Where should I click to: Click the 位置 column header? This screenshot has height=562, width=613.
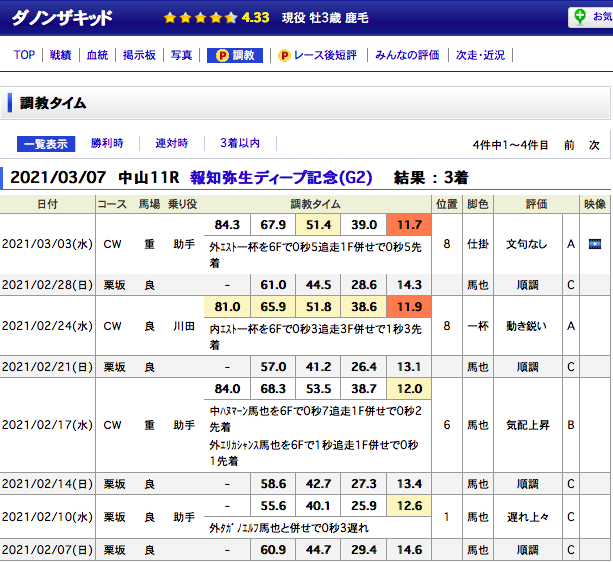click(x=447, y=204)
